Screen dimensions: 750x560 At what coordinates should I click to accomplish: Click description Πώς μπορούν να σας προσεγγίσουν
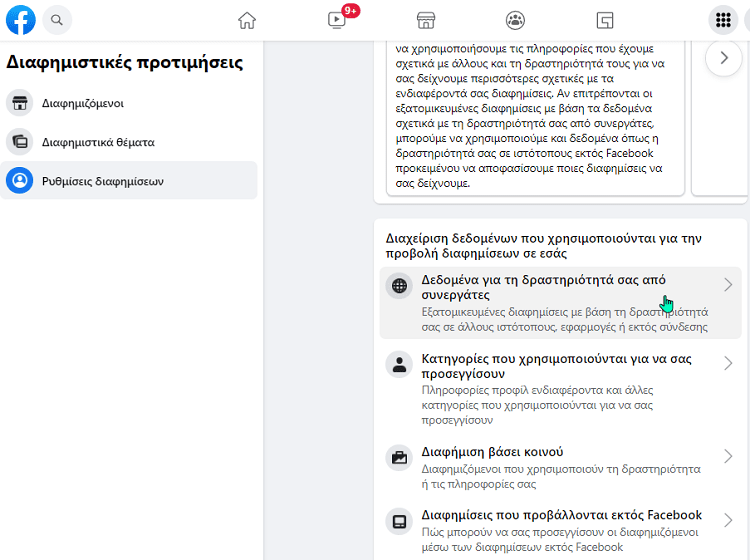coord(560,540)
